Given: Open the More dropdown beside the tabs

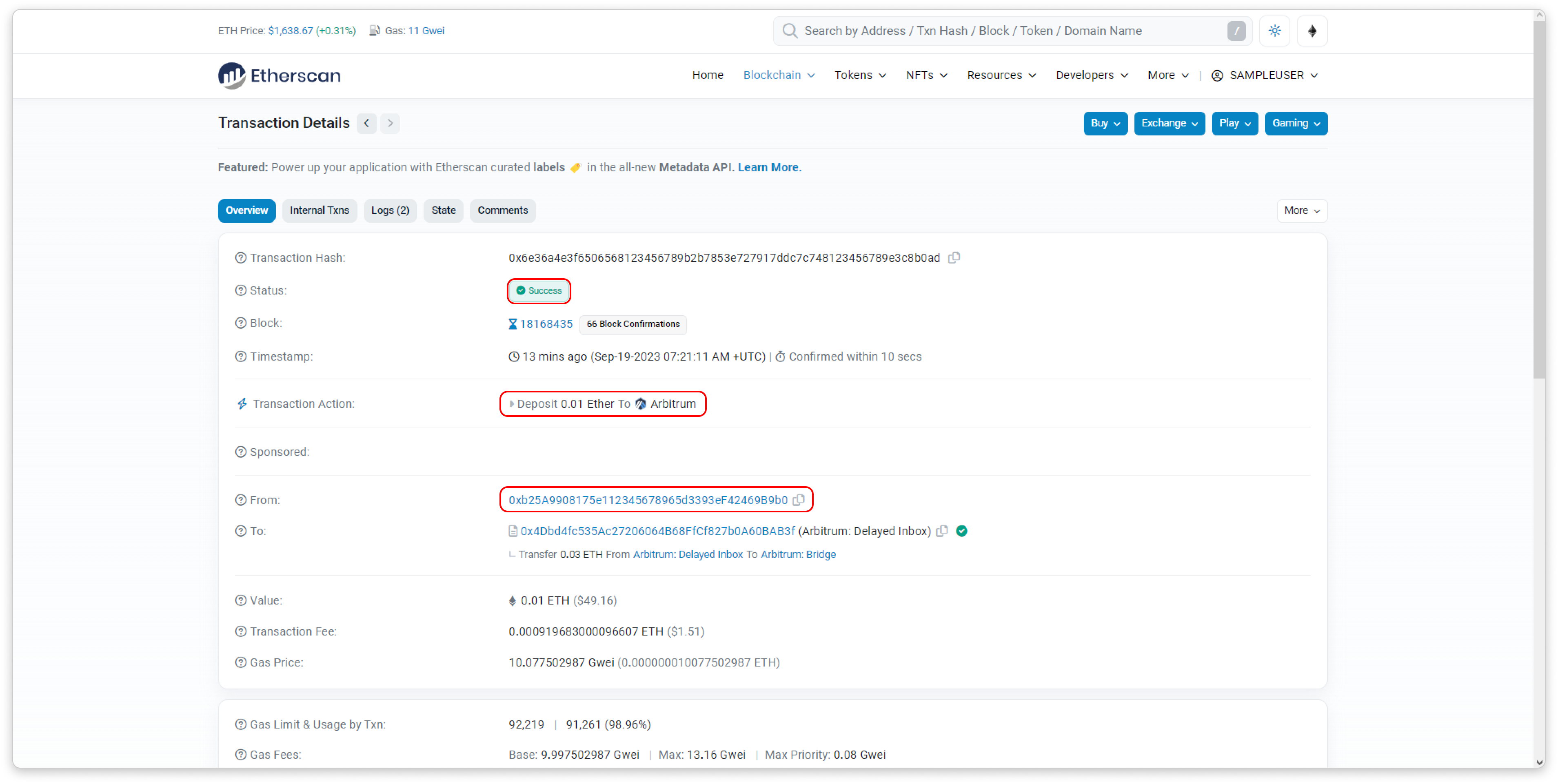Looking at the screenshot, I should point(1302,210).
